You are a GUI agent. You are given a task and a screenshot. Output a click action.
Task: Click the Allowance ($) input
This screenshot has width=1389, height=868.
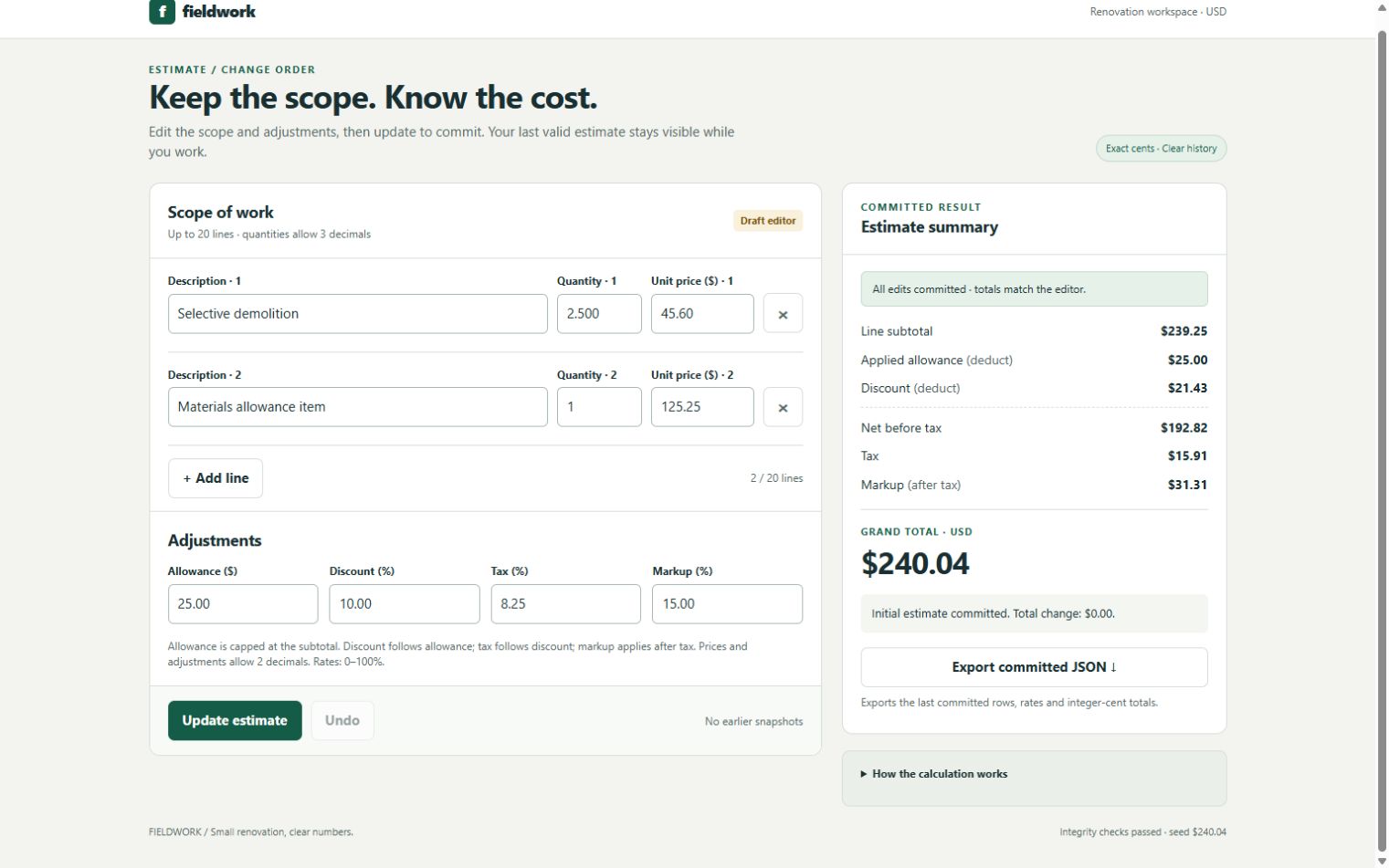pos(243,604)
